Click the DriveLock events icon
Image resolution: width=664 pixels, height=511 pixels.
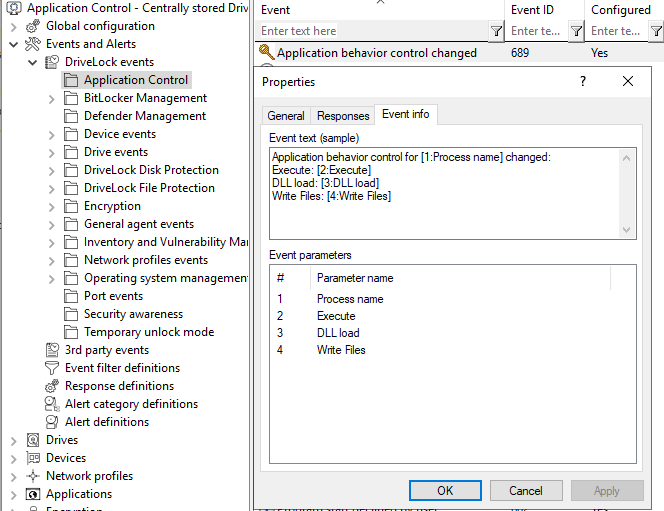point(52,62)
